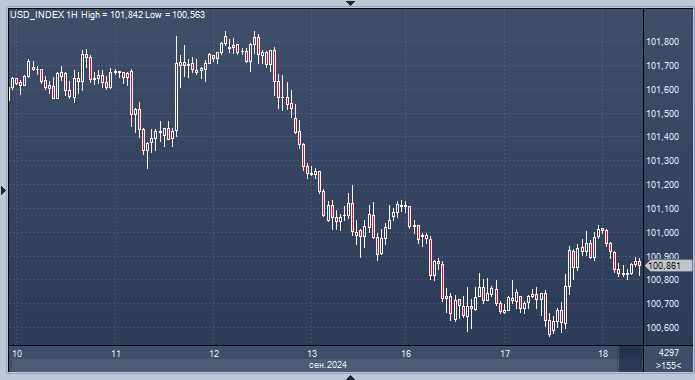Select date 16 on the time axis
The image size is (695, 380).
pos(406,353)
